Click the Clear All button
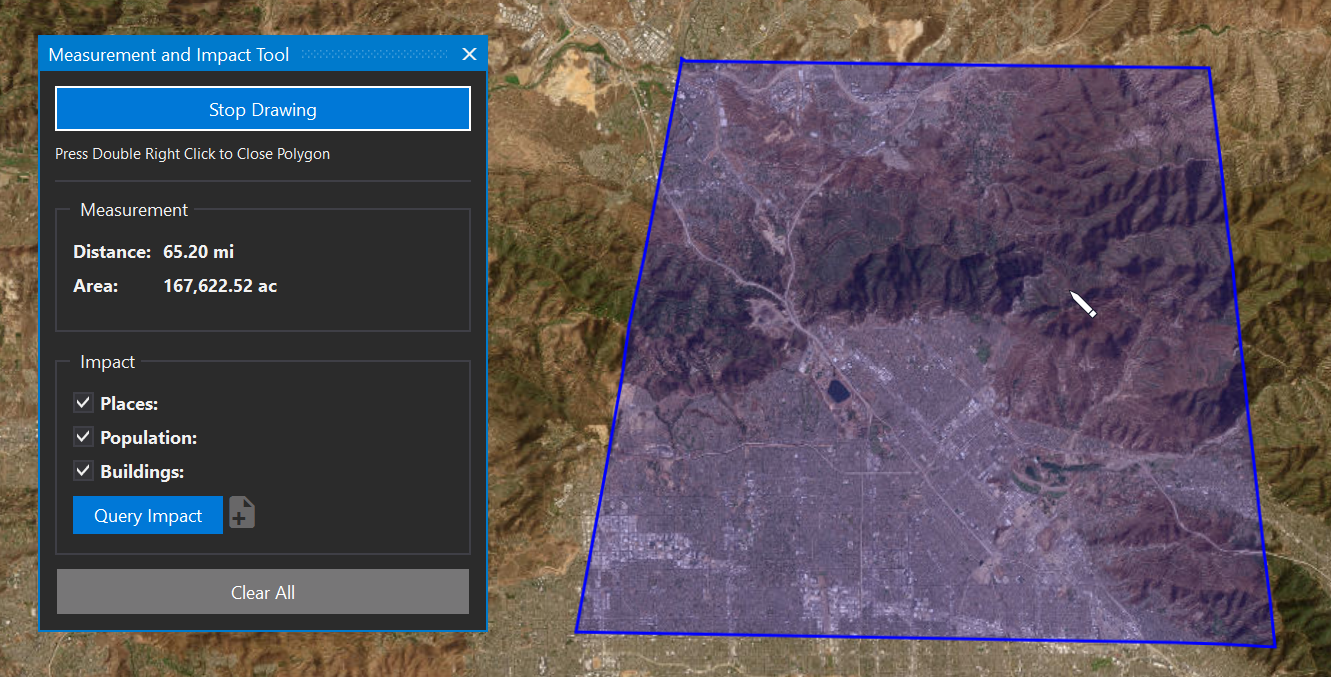The width and height of the screenshot is (1331, 677). [x=263, y=592]
